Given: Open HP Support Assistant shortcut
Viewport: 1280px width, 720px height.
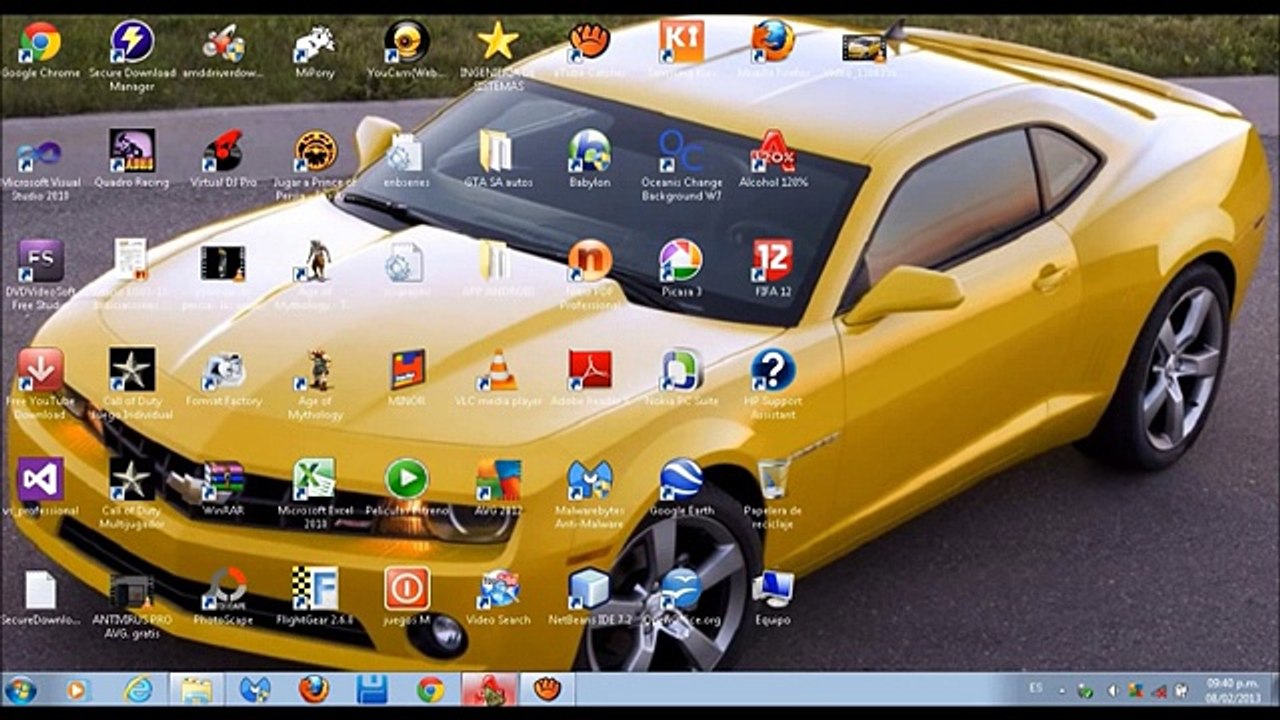Looking at the screenshot, I should pyautogui.click(x=773, y=370).
